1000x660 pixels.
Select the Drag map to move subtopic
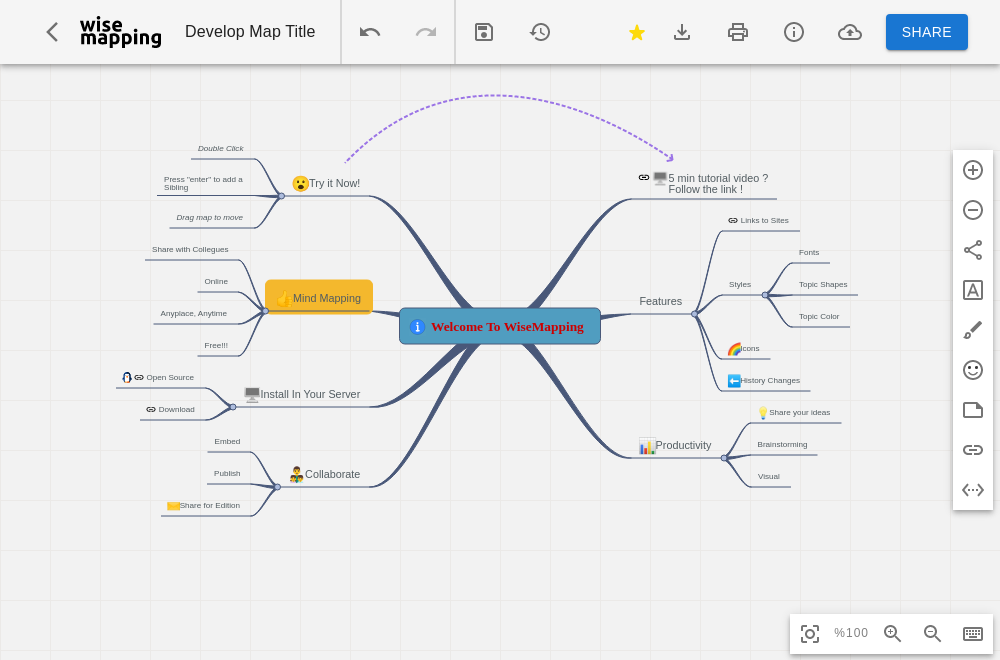(x=210, y=217)
